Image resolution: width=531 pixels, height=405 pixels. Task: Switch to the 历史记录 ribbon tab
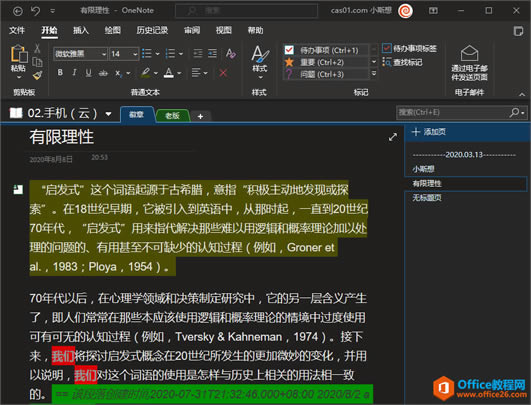tap(152, 30)
